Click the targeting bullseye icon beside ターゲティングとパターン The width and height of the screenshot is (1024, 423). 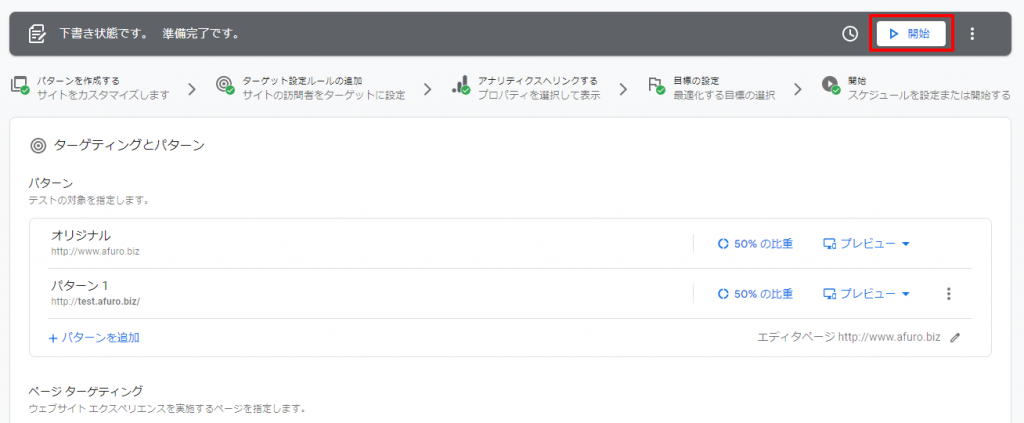pos(38,146)
